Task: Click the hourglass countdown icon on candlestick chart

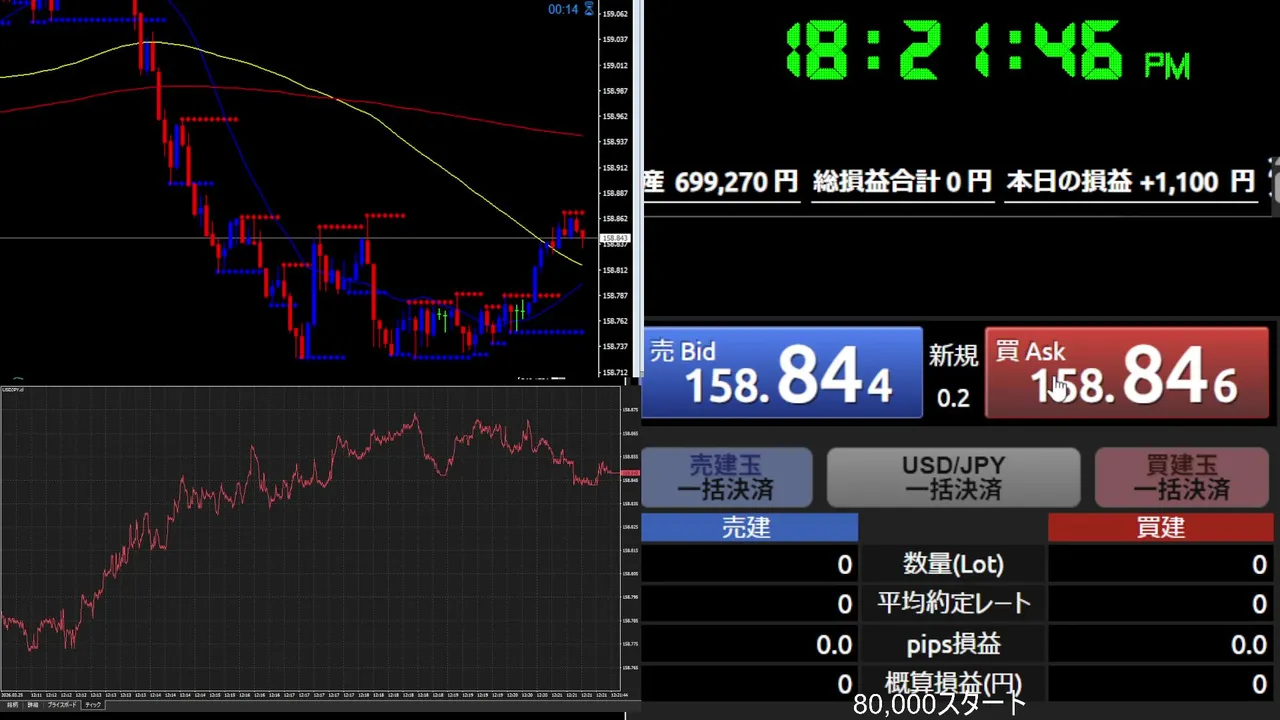Action: point(589,9)
